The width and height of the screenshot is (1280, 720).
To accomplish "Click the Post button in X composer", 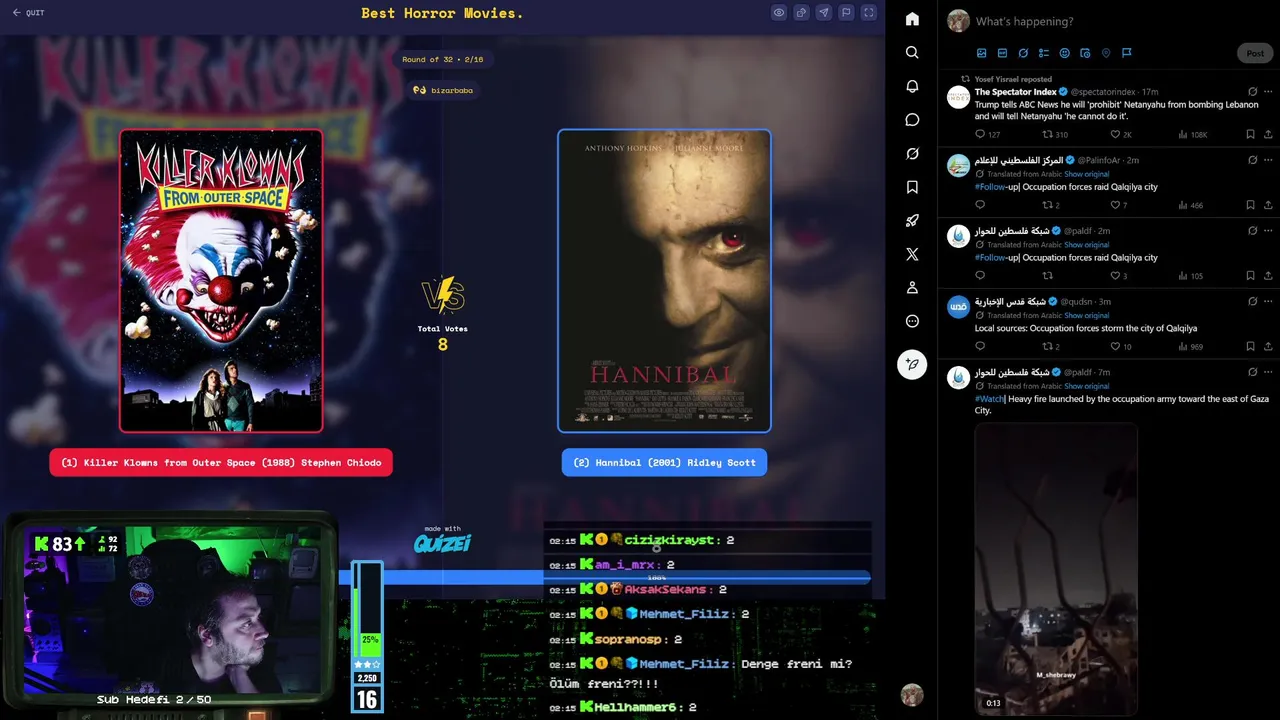I will coord(1255,53).
